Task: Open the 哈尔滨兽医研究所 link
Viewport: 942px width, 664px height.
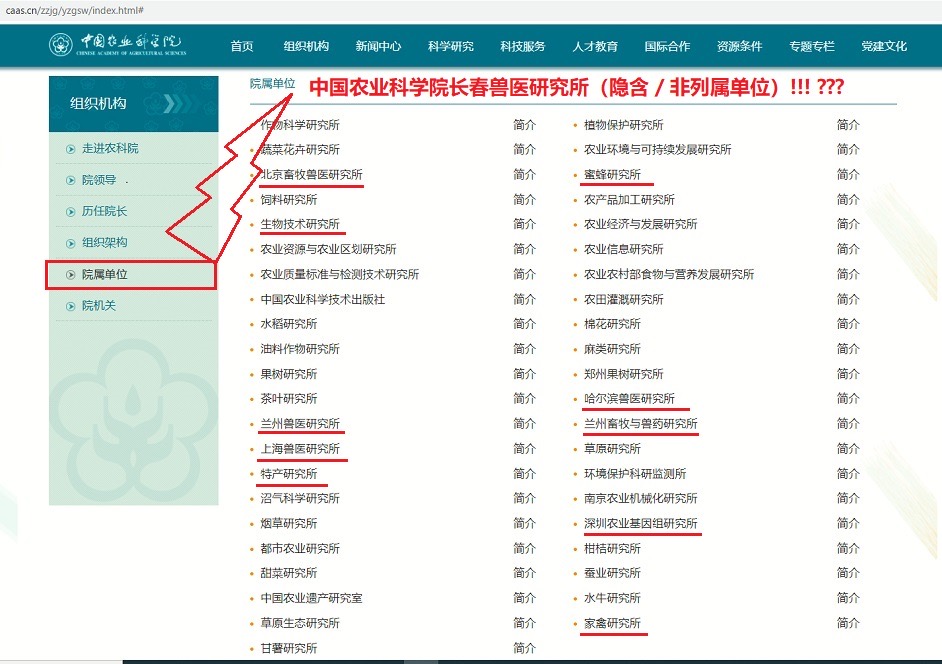Action: pyautogui.click(x=629, y=399)
